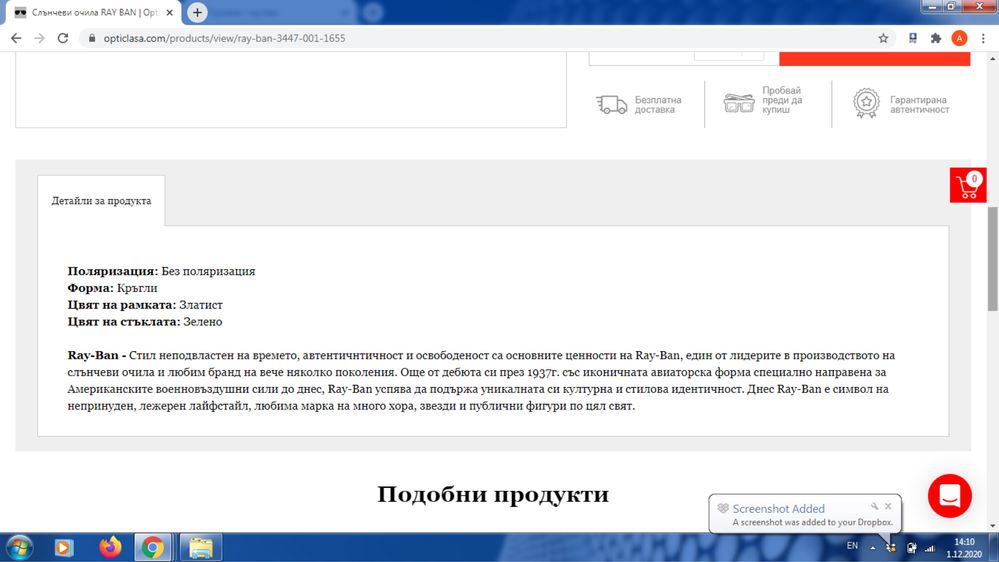The height and width of the screenshot is (562, 999).
Task: Click the EN language indicator
Action: 852,545
